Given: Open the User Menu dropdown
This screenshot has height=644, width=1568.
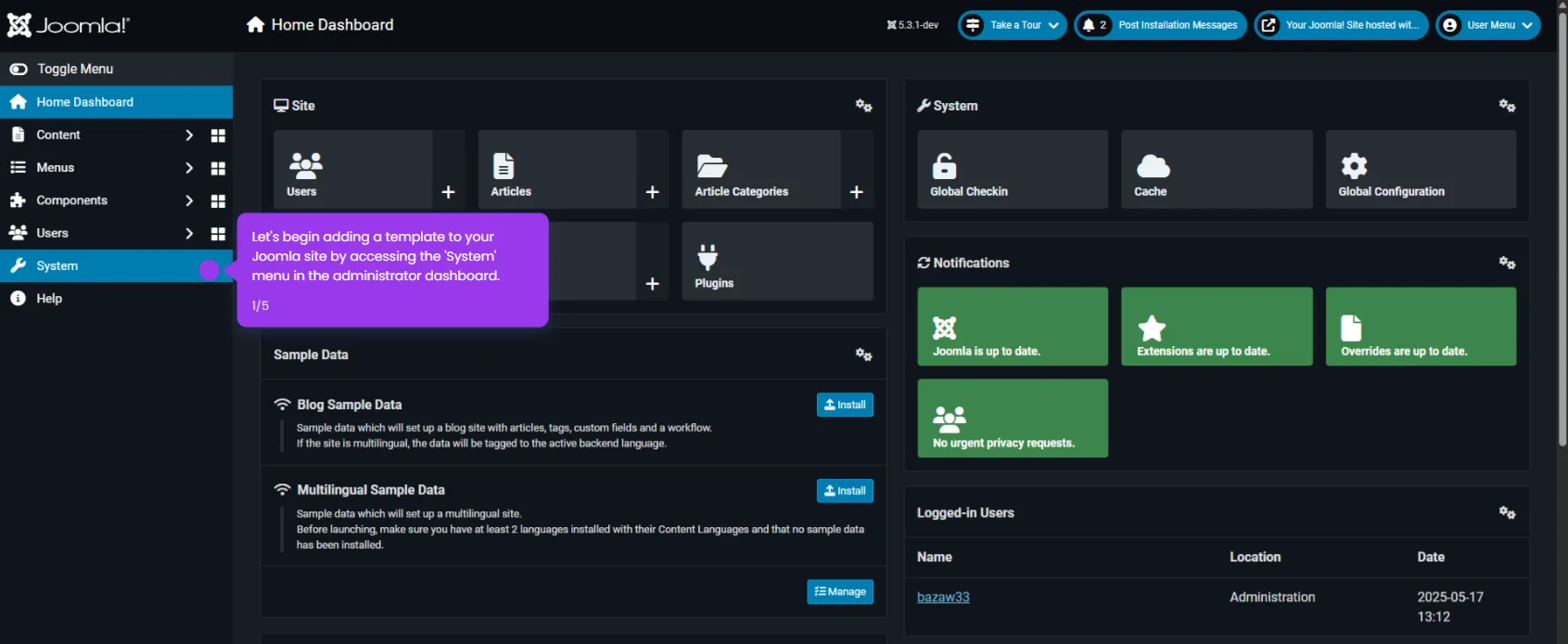Looking at the screenshot, I should tap(1488, 25).
